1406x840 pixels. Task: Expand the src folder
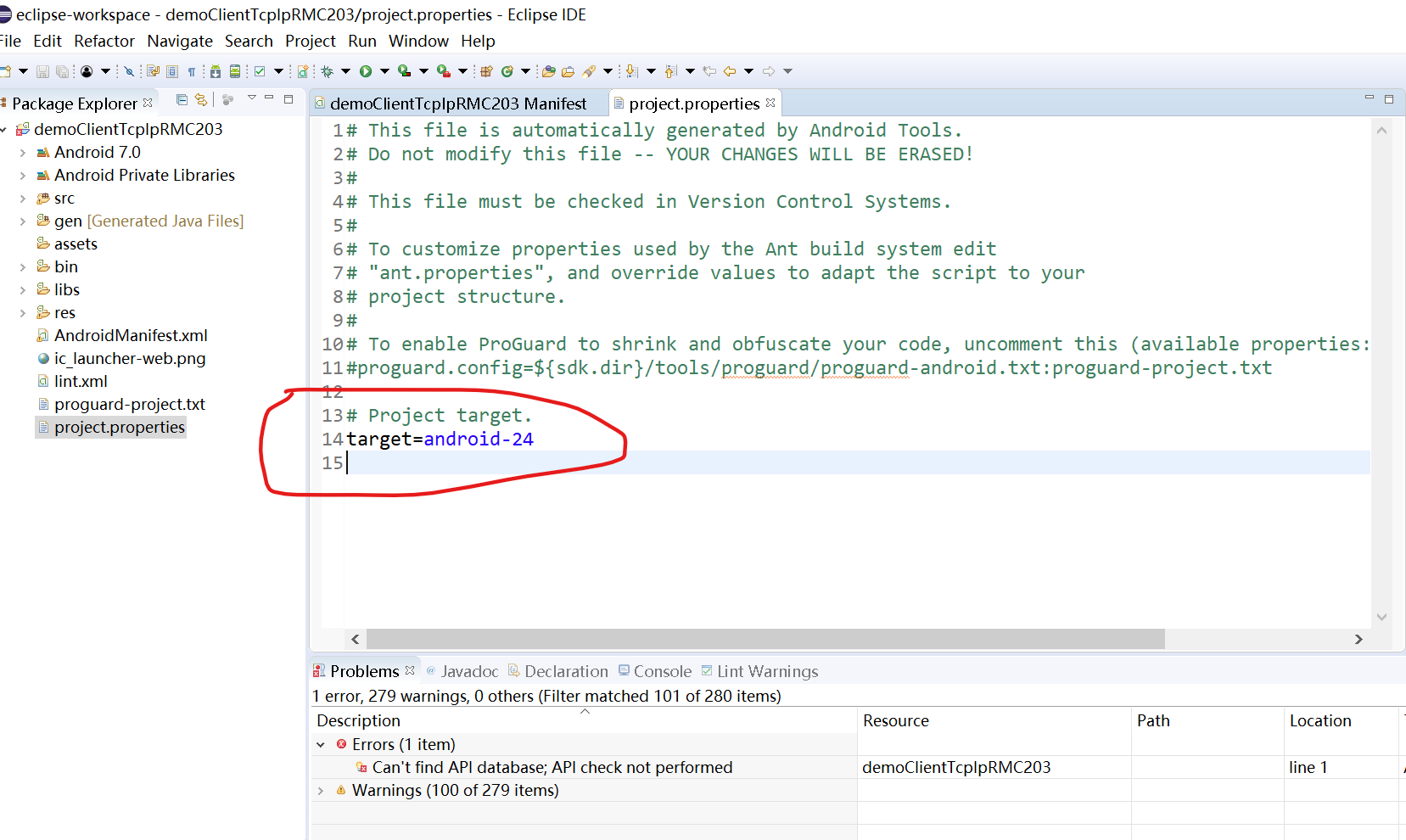coord(23,199)
